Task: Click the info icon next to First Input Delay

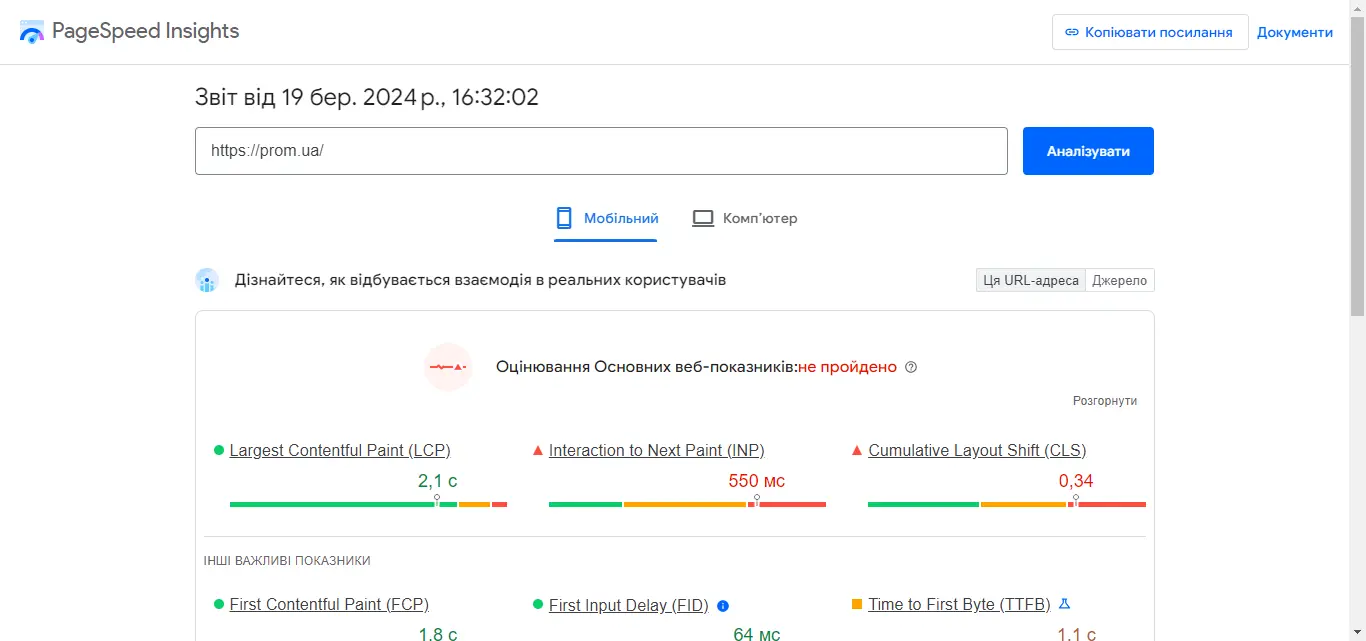Action: [x=723, y=605]
